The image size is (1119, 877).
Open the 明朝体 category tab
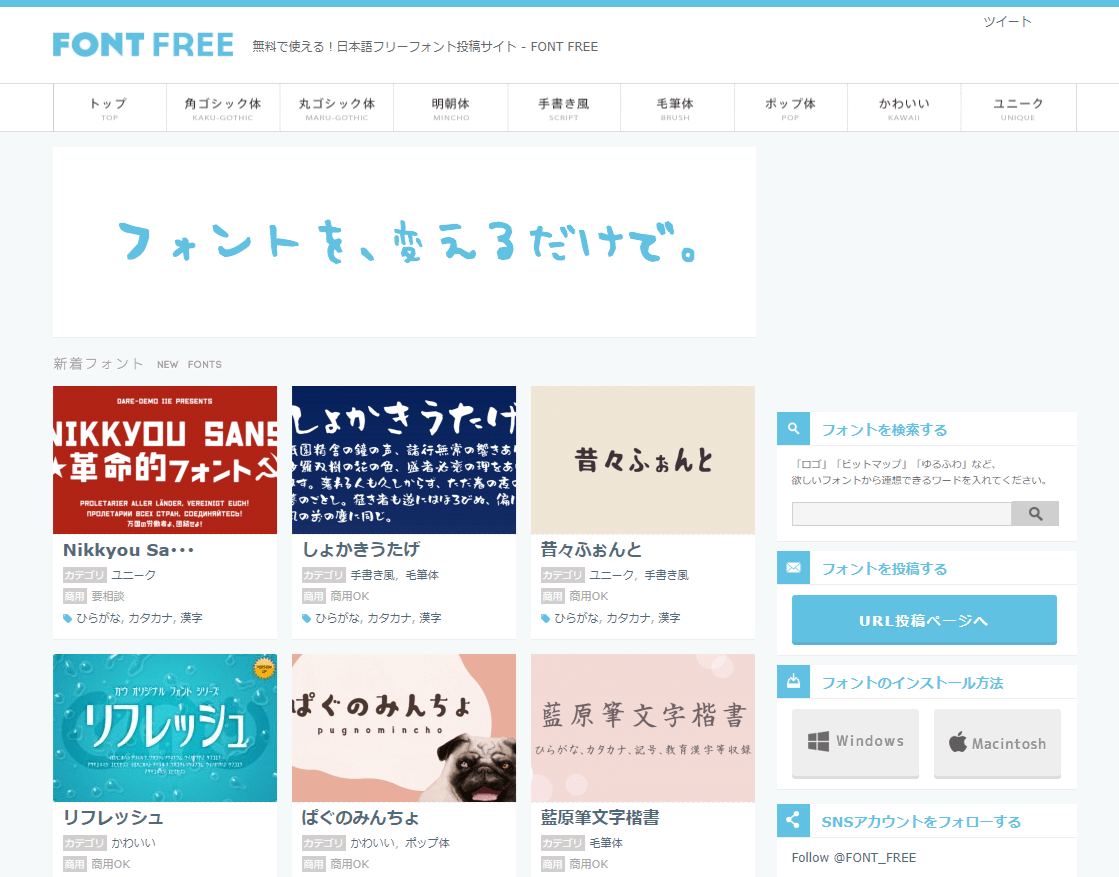tap(450, 108)
